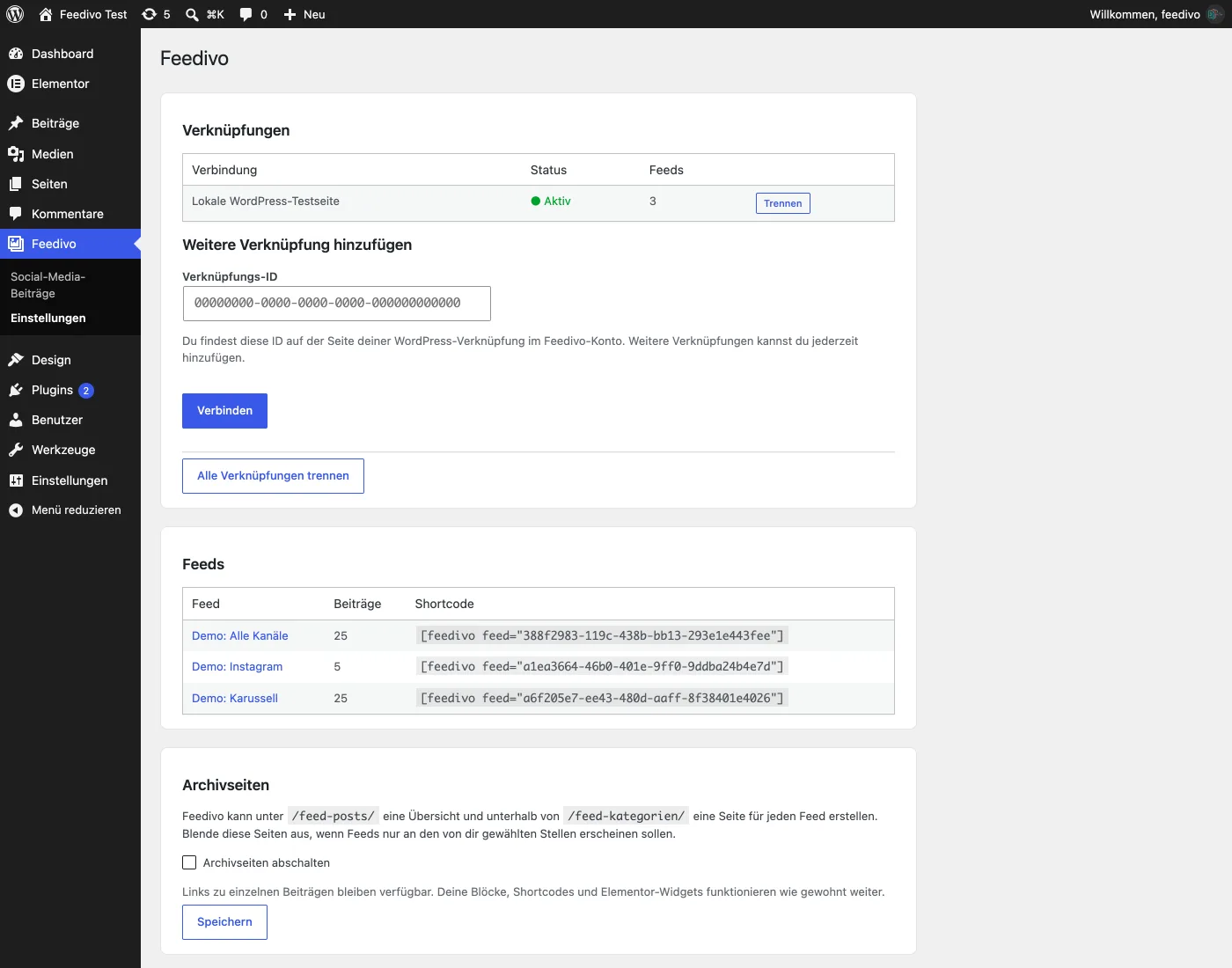Click the Verbindung column header
1232x968 pixels.
tap(224, 170)
